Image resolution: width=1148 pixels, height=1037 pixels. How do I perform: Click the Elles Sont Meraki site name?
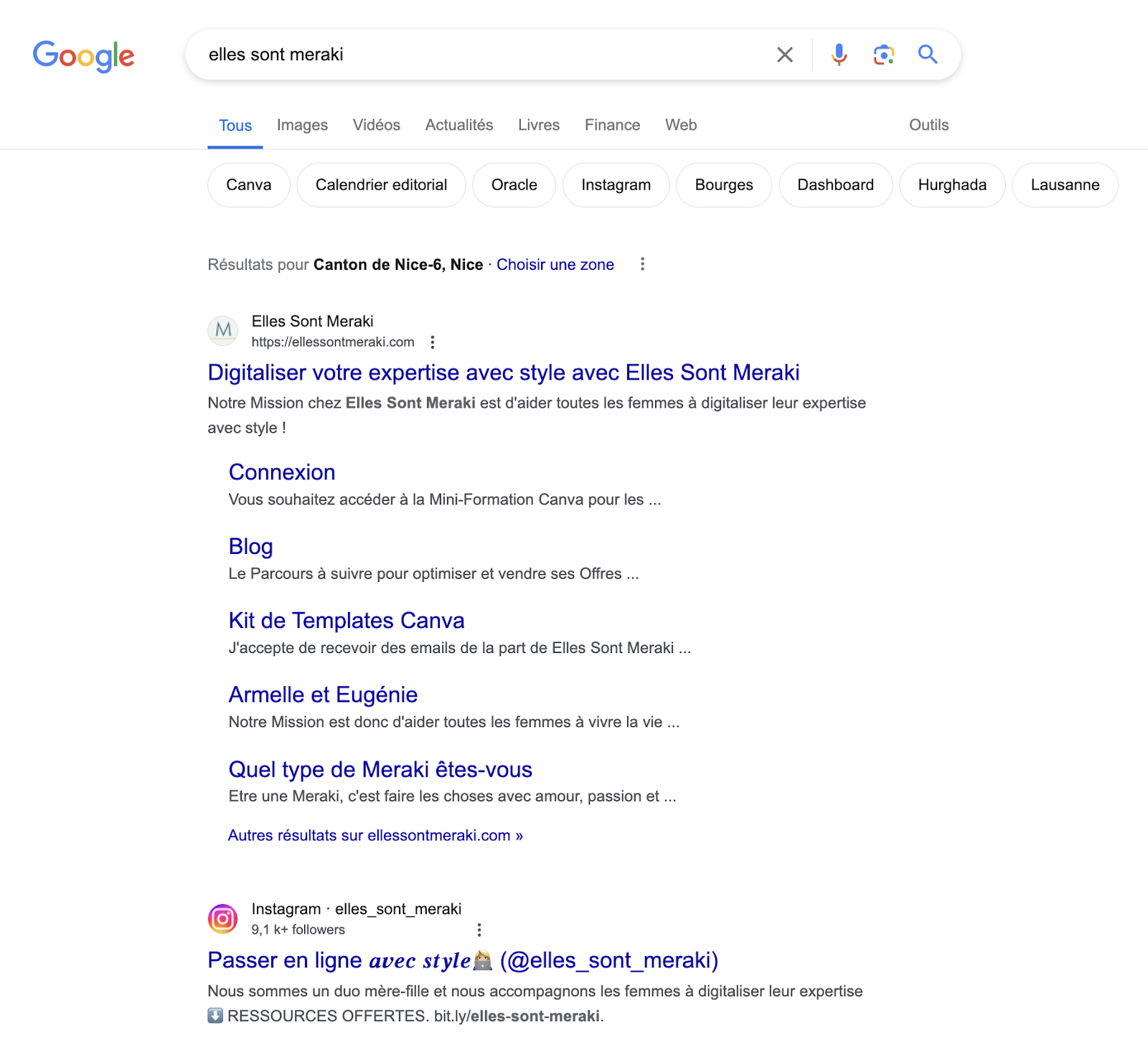[312, 322]
